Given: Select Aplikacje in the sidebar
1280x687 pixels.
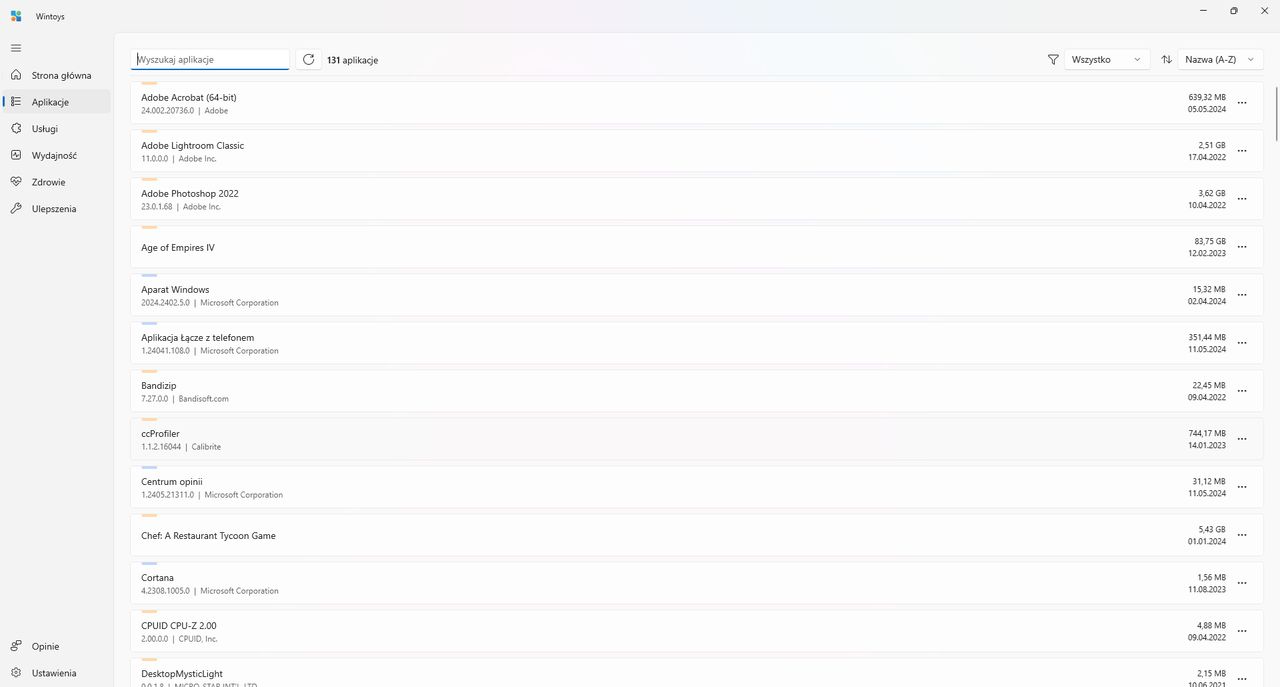Looking at the screenshot, I should tap(57, 102).
